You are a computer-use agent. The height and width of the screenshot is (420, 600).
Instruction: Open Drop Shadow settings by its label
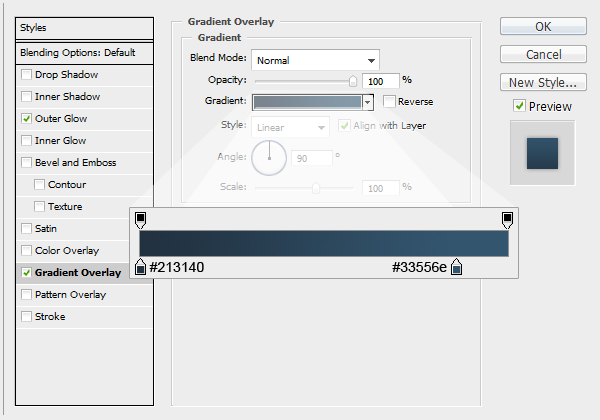click(x=67, y=75)
